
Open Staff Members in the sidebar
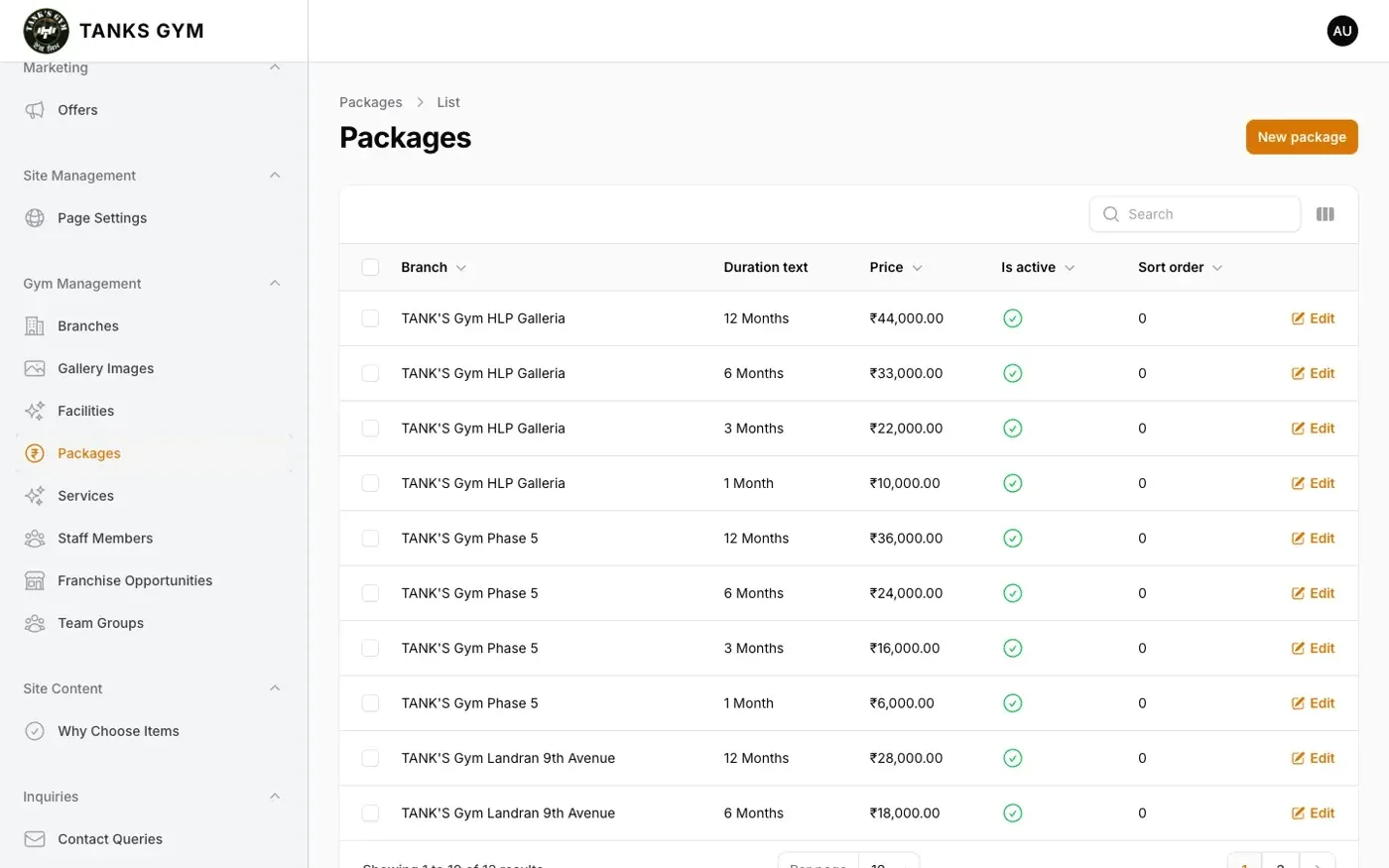pyautogui.click(x=154, y=539)
